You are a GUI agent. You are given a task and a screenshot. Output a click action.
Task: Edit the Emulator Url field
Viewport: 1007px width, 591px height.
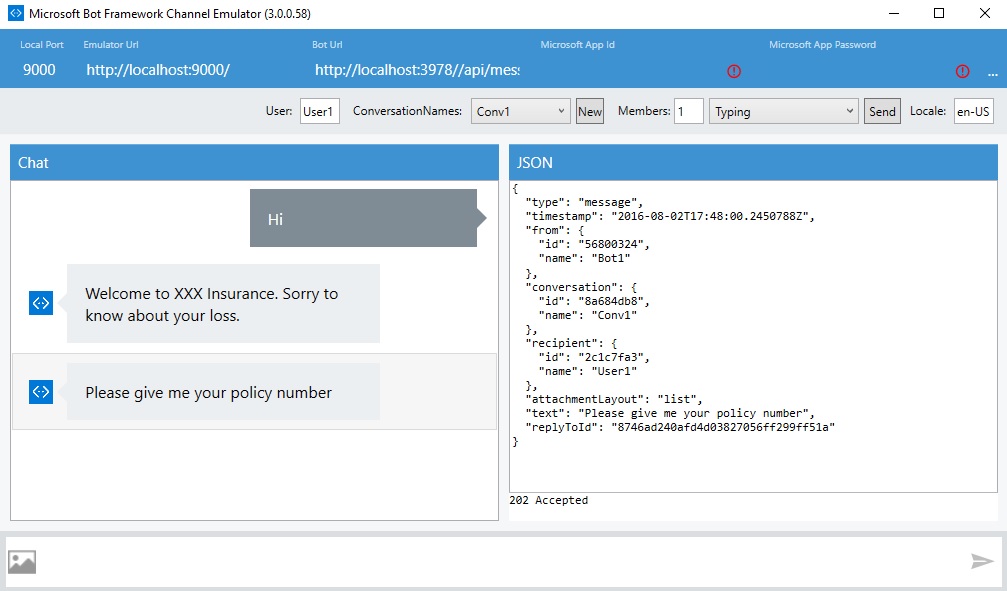tap(158, 70)
